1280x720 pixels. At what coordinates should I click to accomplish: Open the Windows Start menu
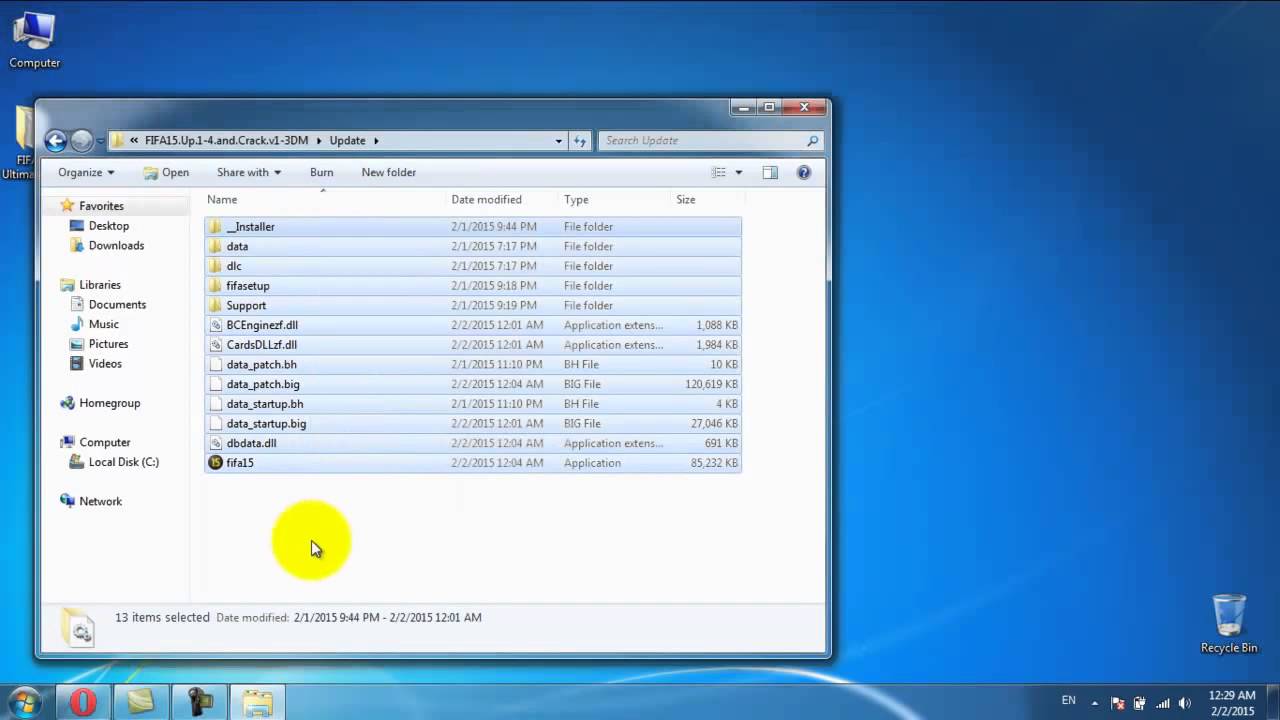pyautogui.click(x=23, y=702)
